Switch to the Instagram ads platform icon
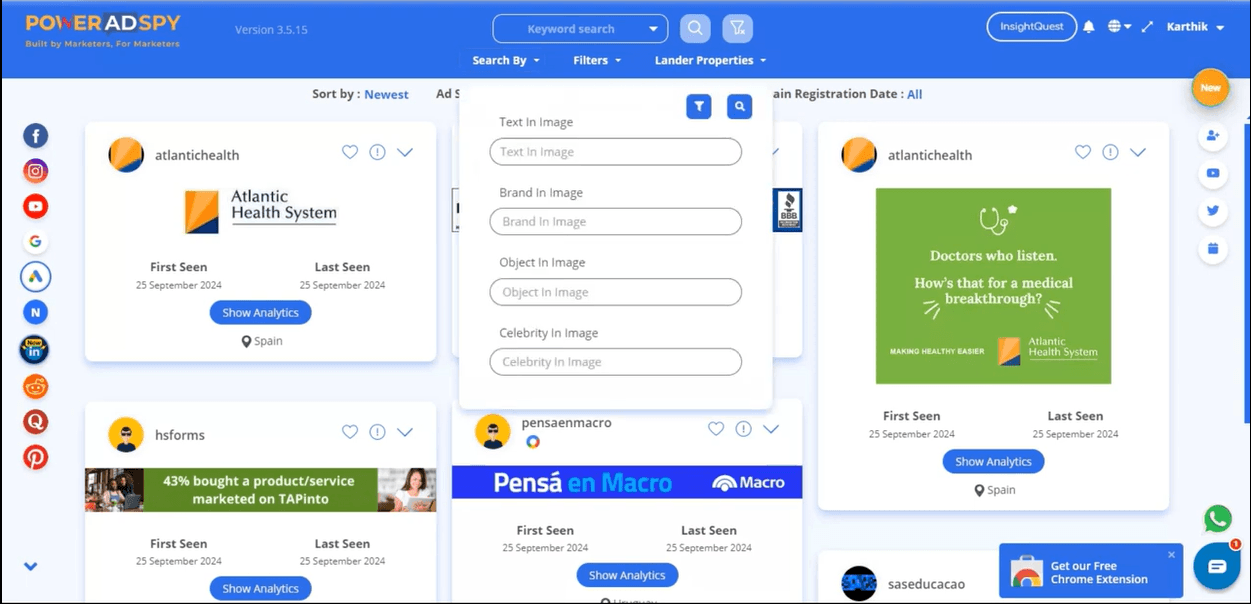This screenshot has width=1251, height=604. [x=36, y=171]
